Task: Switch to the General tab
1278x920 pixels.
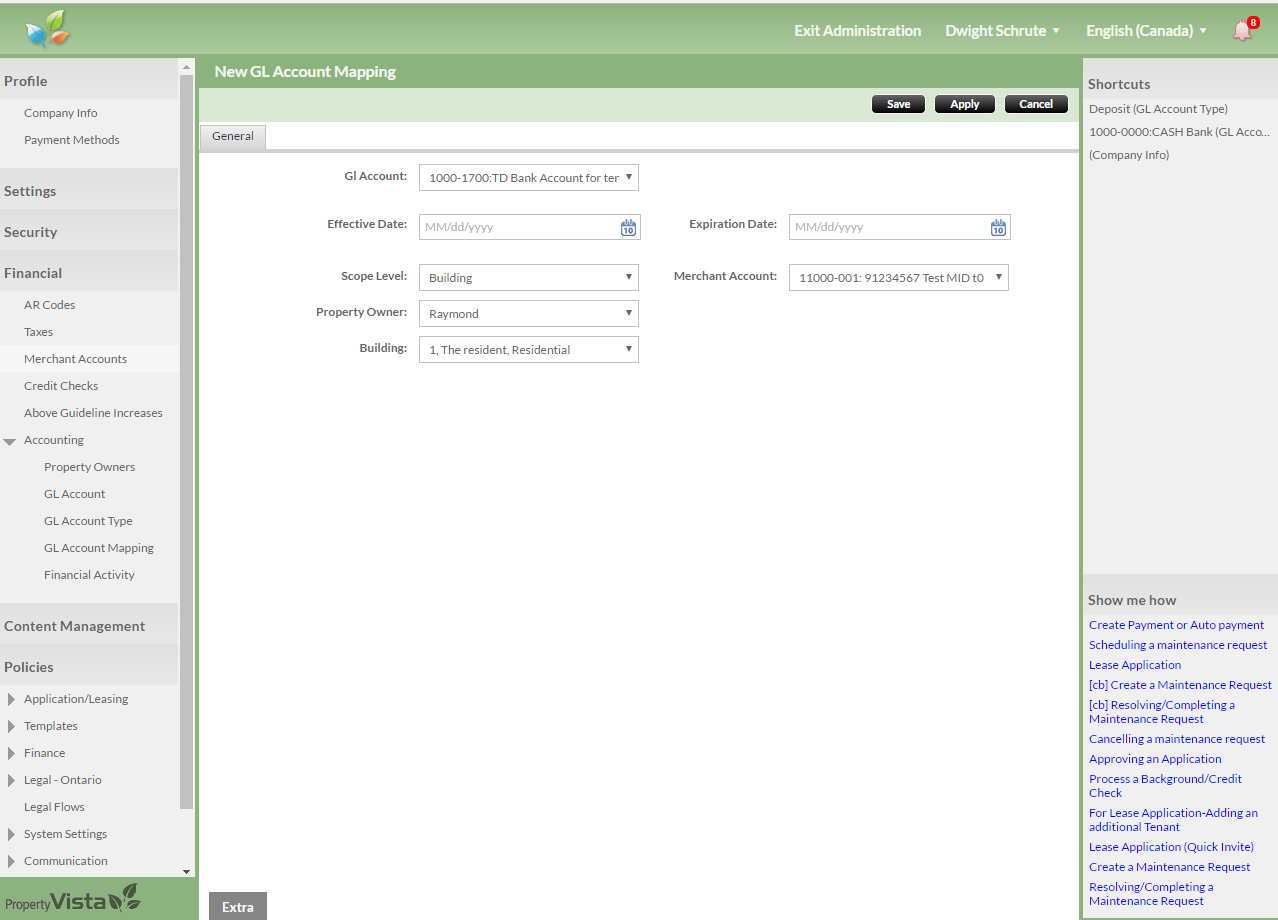Action: point(233,136)
